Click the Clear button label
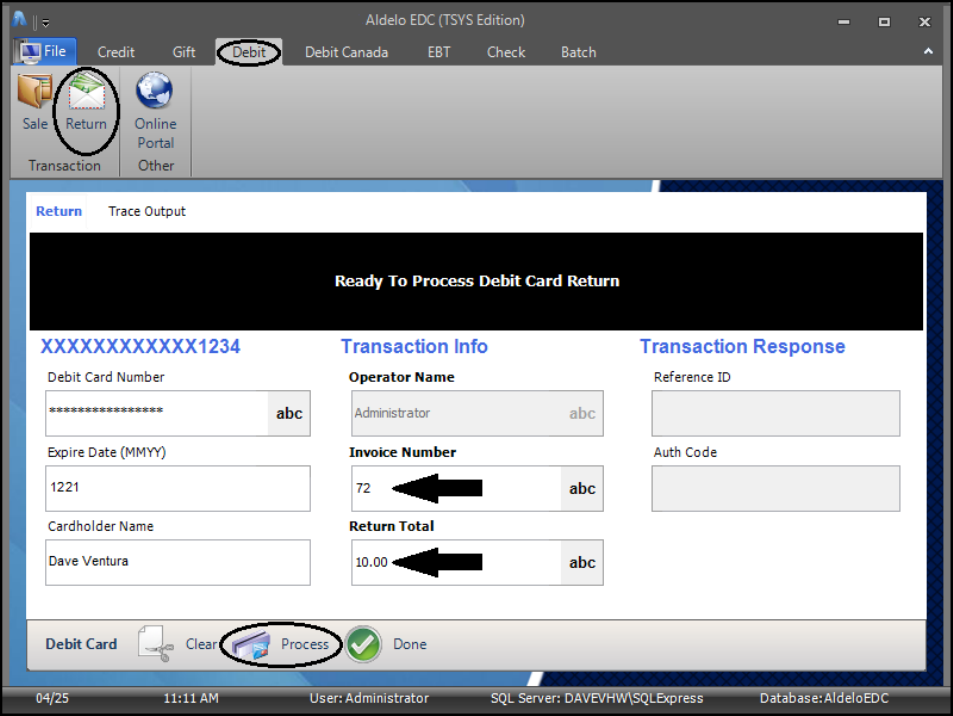The height and width of the screenshot is (716, 953). pyautogui.click(x=201, y=644)
